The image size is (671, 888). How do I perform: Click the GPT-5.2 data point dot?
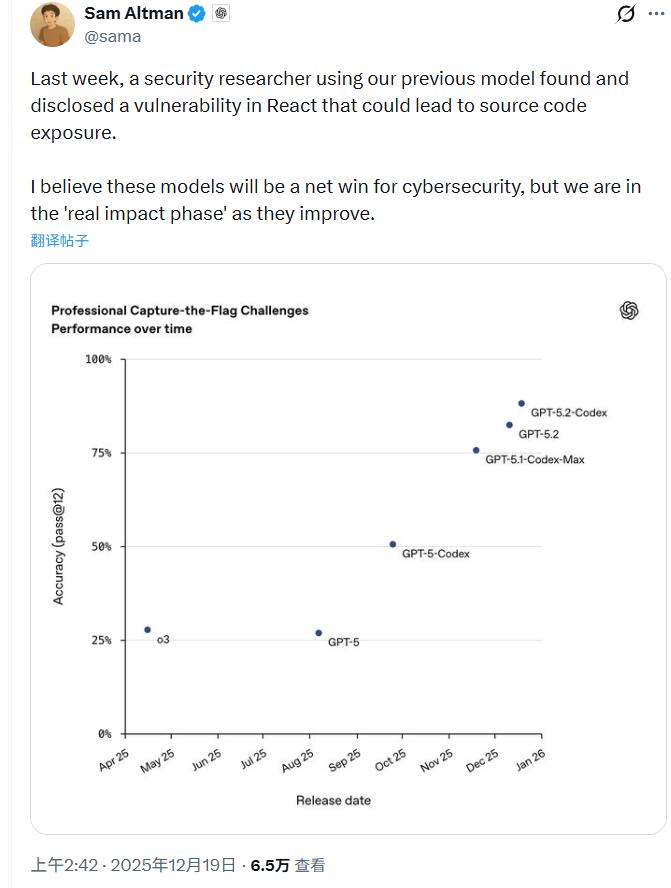(509, 425)
